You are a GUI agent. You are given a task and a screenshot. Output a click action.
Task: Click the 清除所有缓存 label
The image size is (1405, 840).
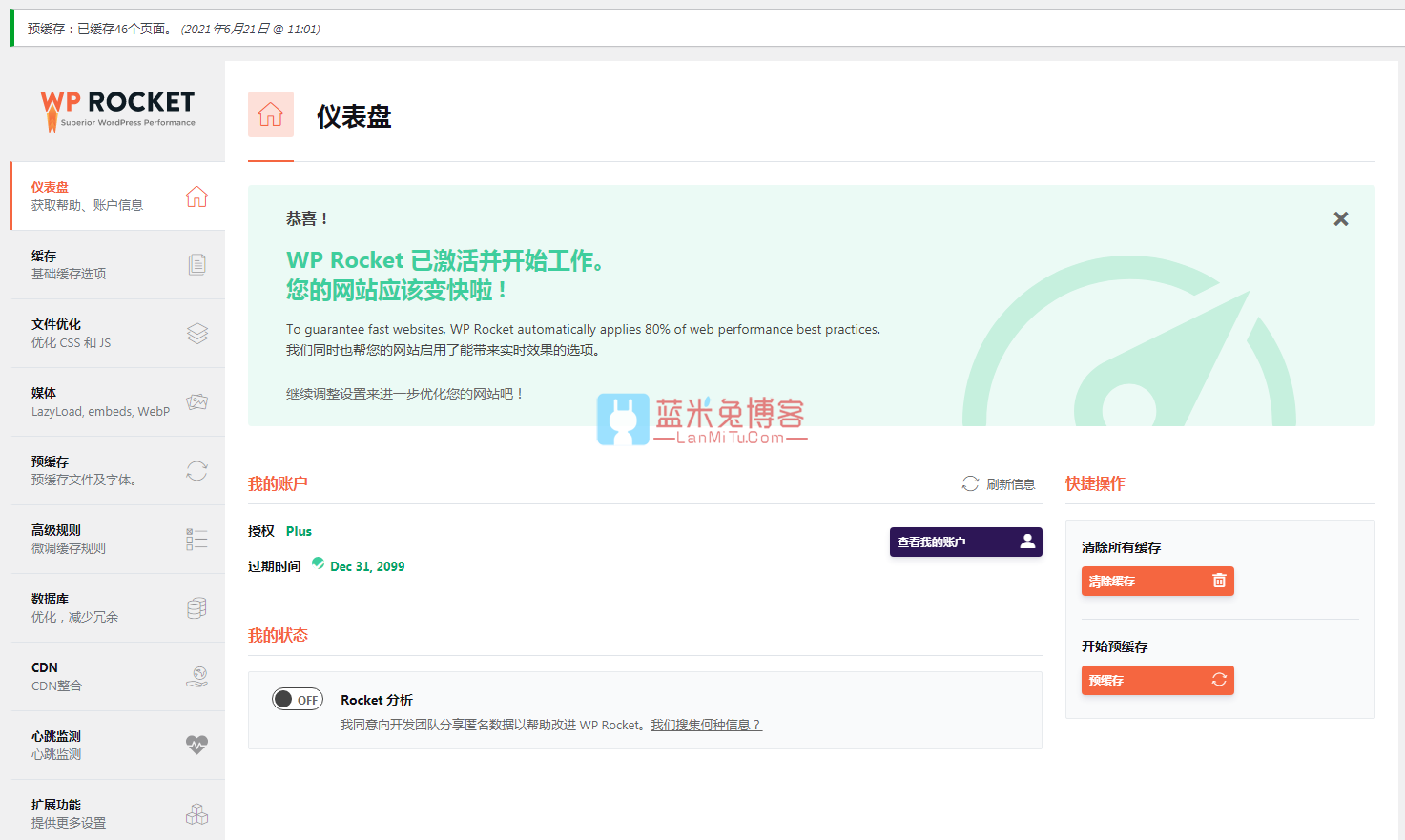[x=1121, y=547]
